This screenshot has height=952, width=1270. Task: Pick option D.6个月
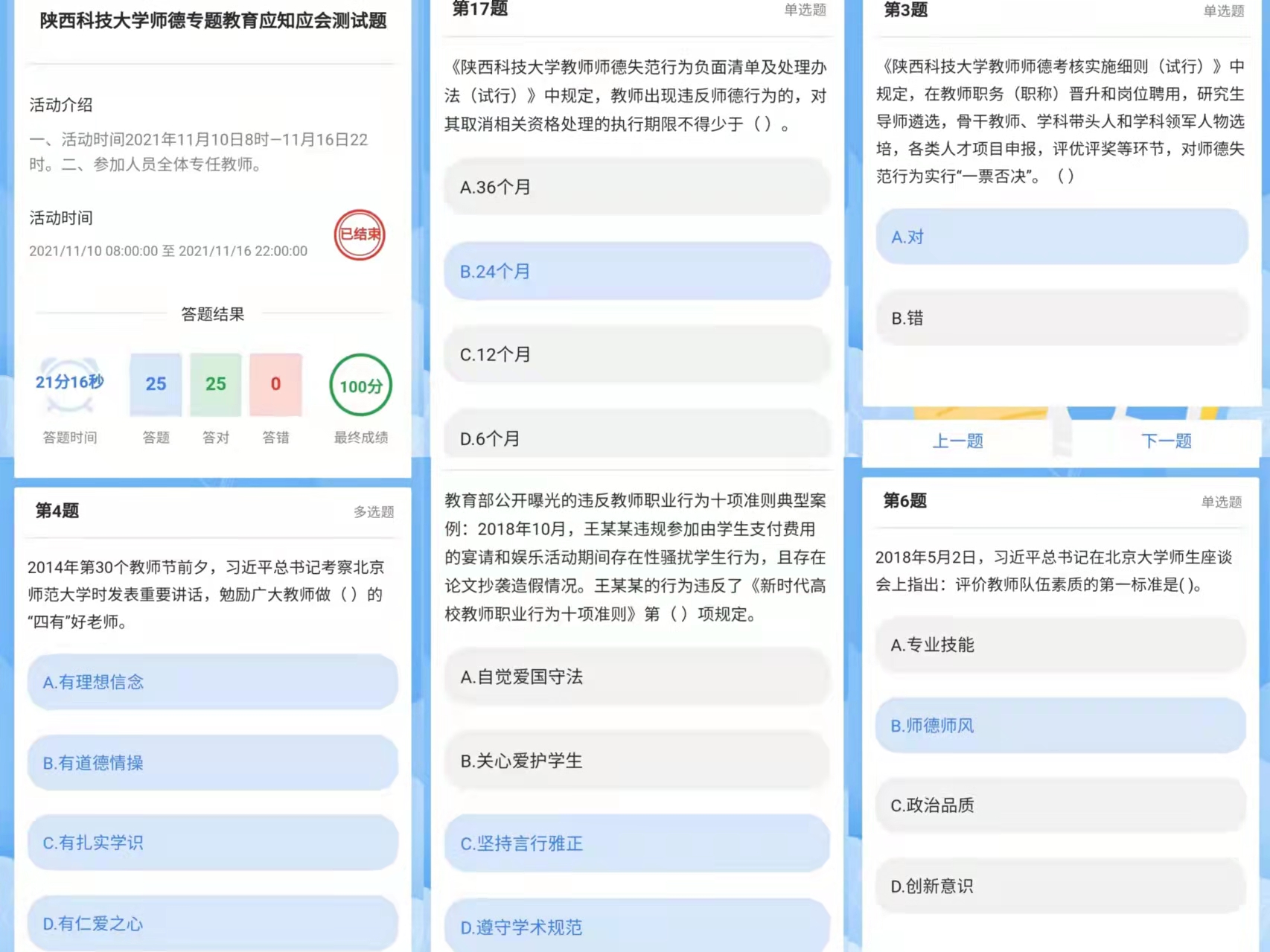pyautogui.click(x=636, y=438)
